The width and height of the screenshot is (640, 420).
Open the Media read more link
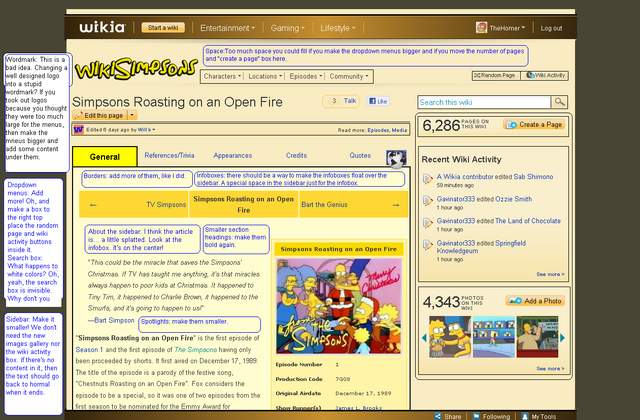coord(399,130)
